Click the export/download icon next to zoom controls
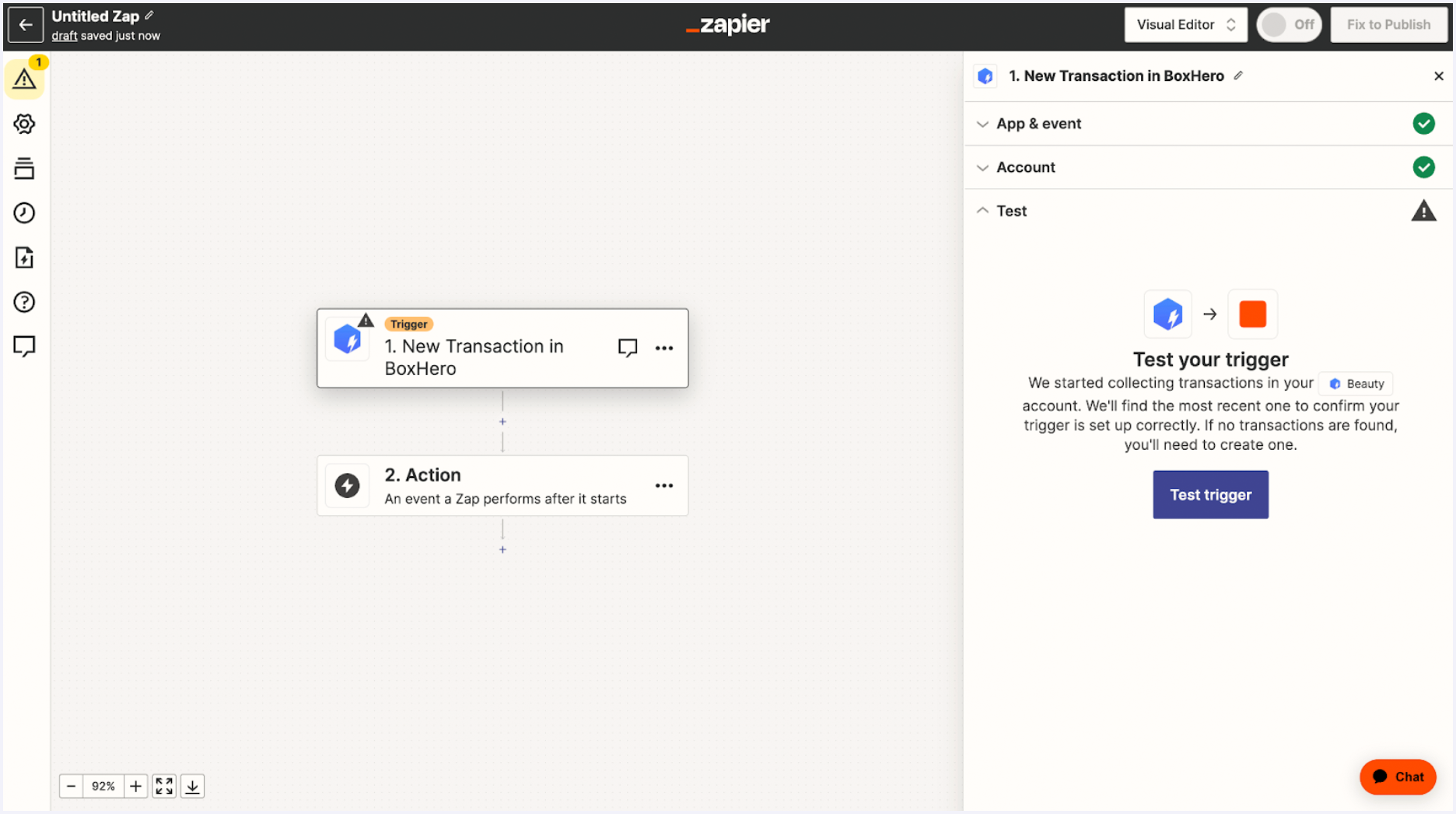The height and width of the screenshot is (814, 1456). click(192, 786)
